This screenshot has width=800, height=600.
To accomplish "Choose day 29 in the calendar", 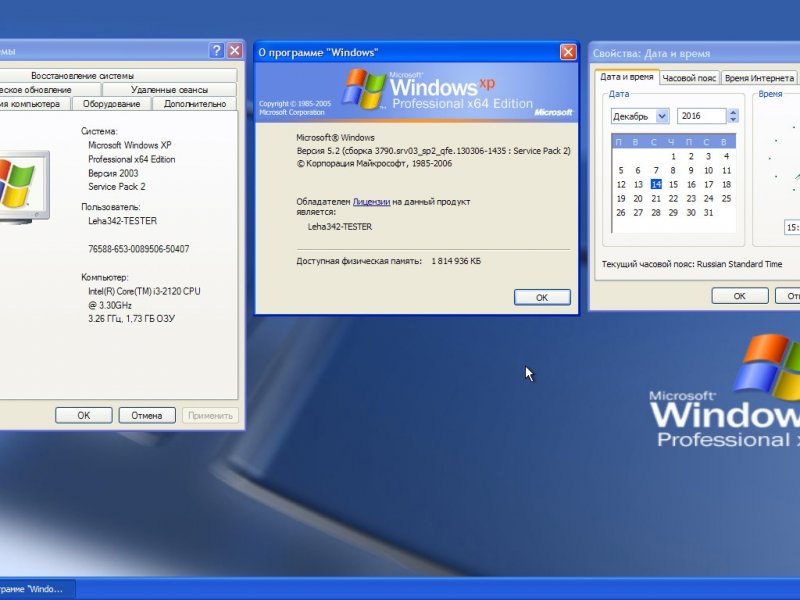I will pyautogui.click(x=673, y=213).
